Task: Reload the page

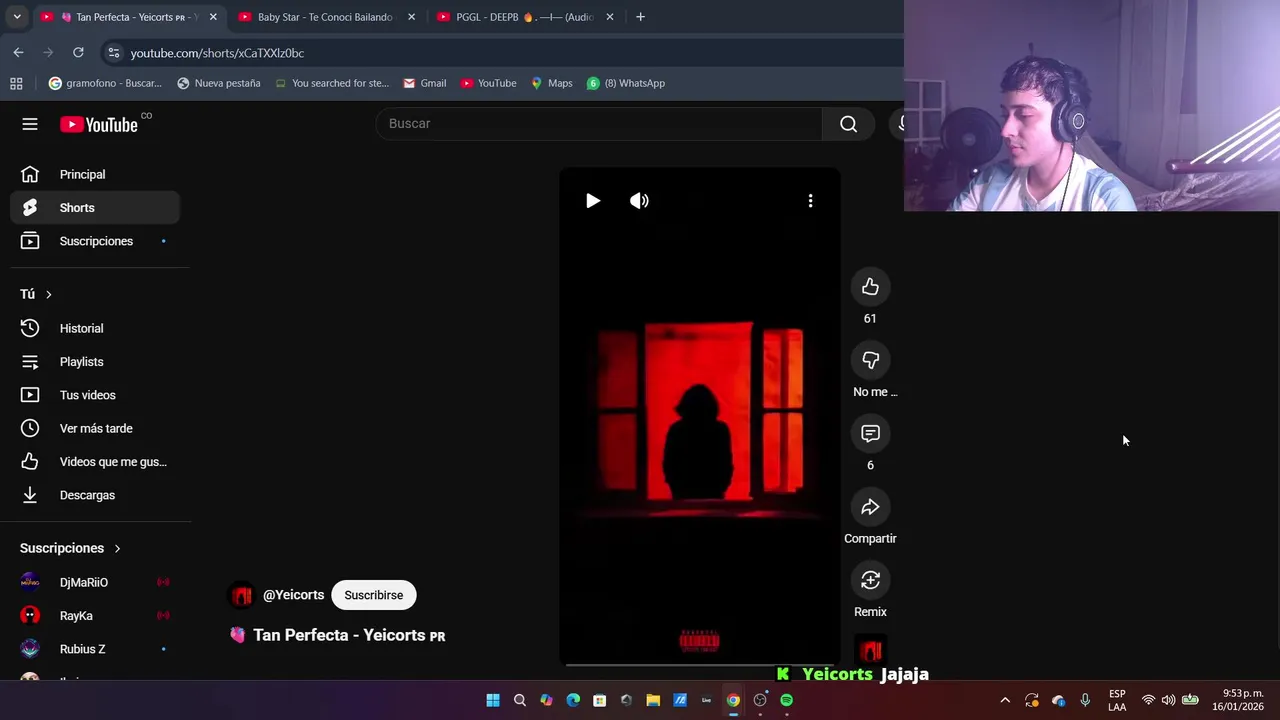Action: [x=78, y=53]
